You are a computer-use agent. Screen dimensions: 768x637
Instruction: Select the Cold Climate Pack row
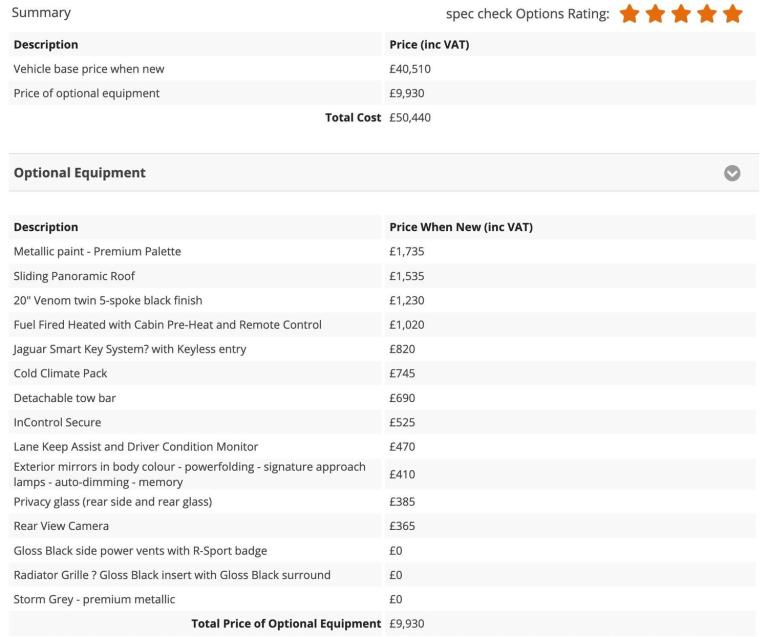coord(382,374)
